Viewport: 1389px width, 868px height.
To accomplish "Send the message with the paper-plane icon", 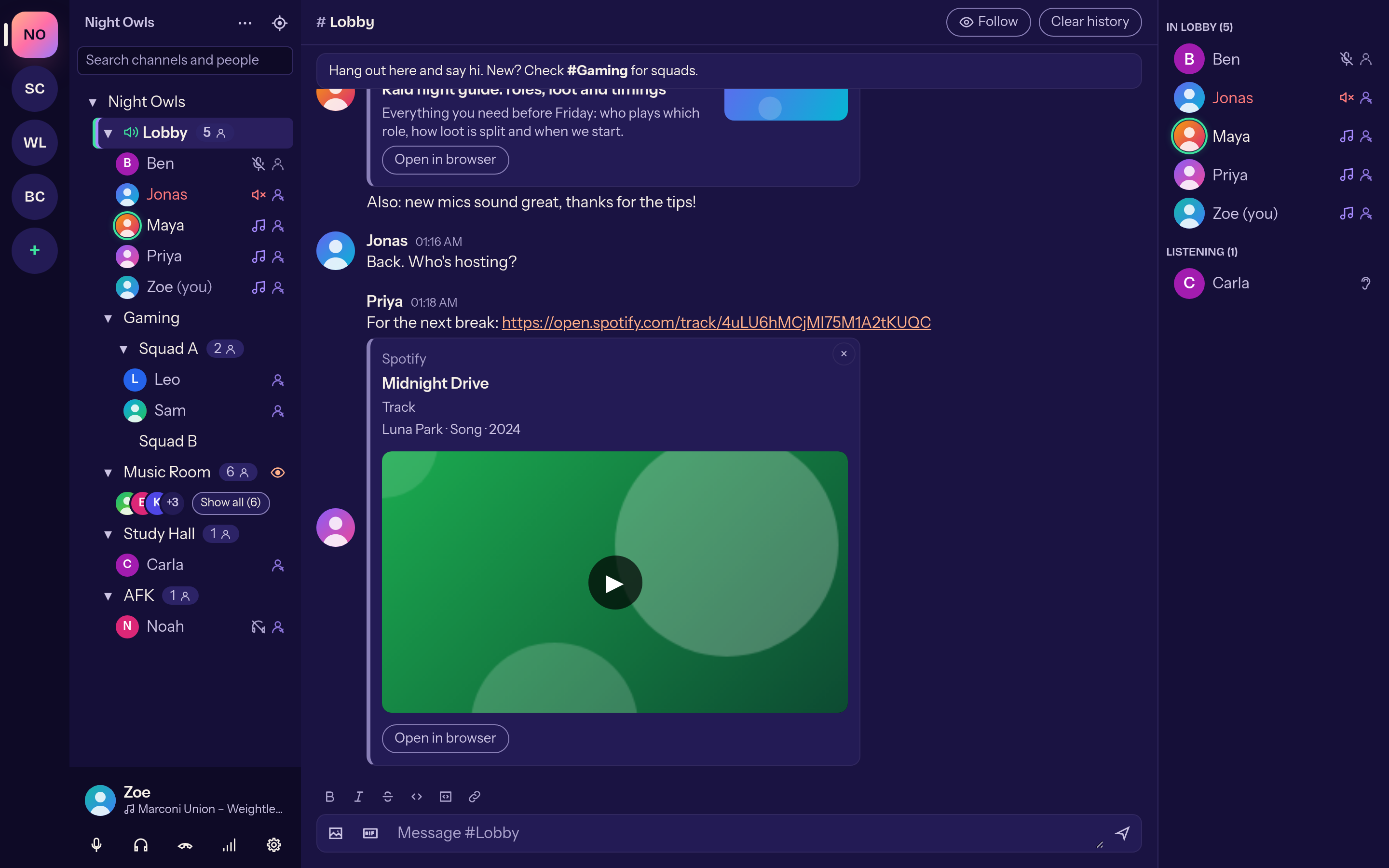I will (1122, 833).
